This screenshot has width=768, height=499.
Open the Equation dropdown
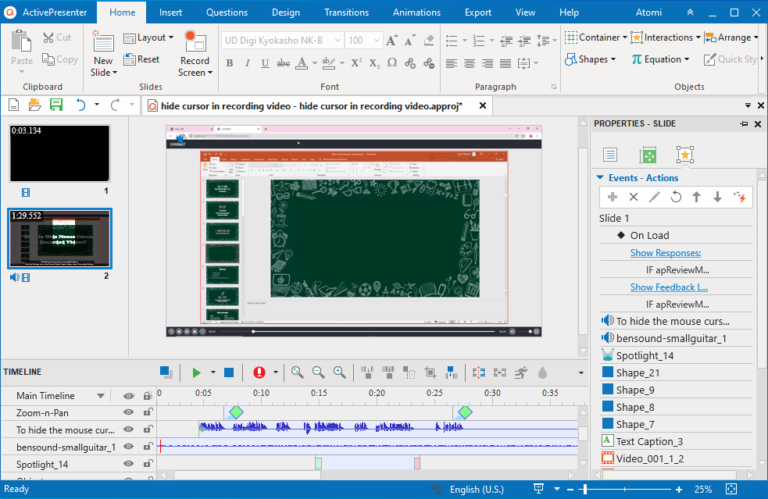tap(687, 59)
